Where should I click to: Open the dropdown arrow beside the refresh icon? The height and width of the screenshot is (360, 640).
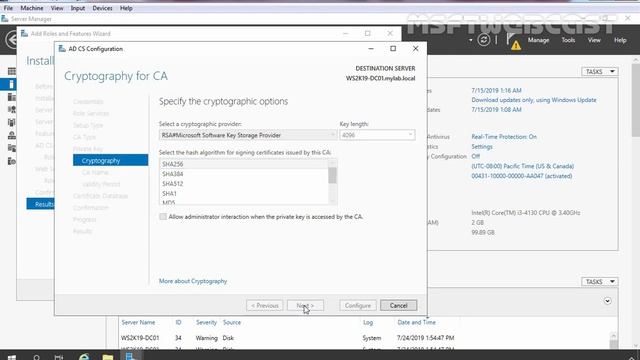471,40
